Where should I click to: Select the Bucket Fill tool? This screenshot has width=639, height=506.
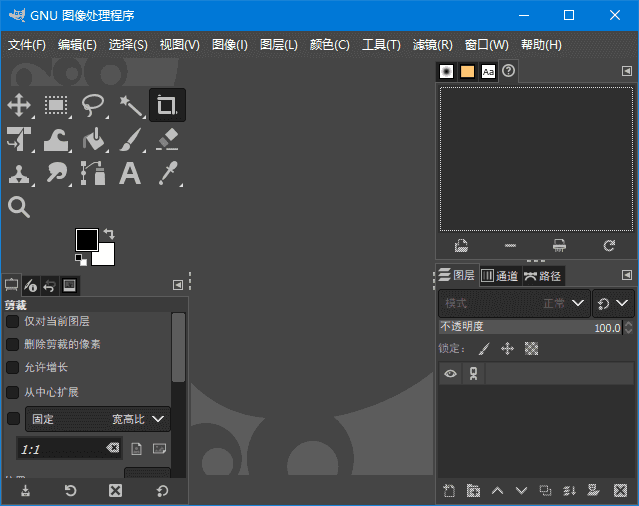[93, 139]
